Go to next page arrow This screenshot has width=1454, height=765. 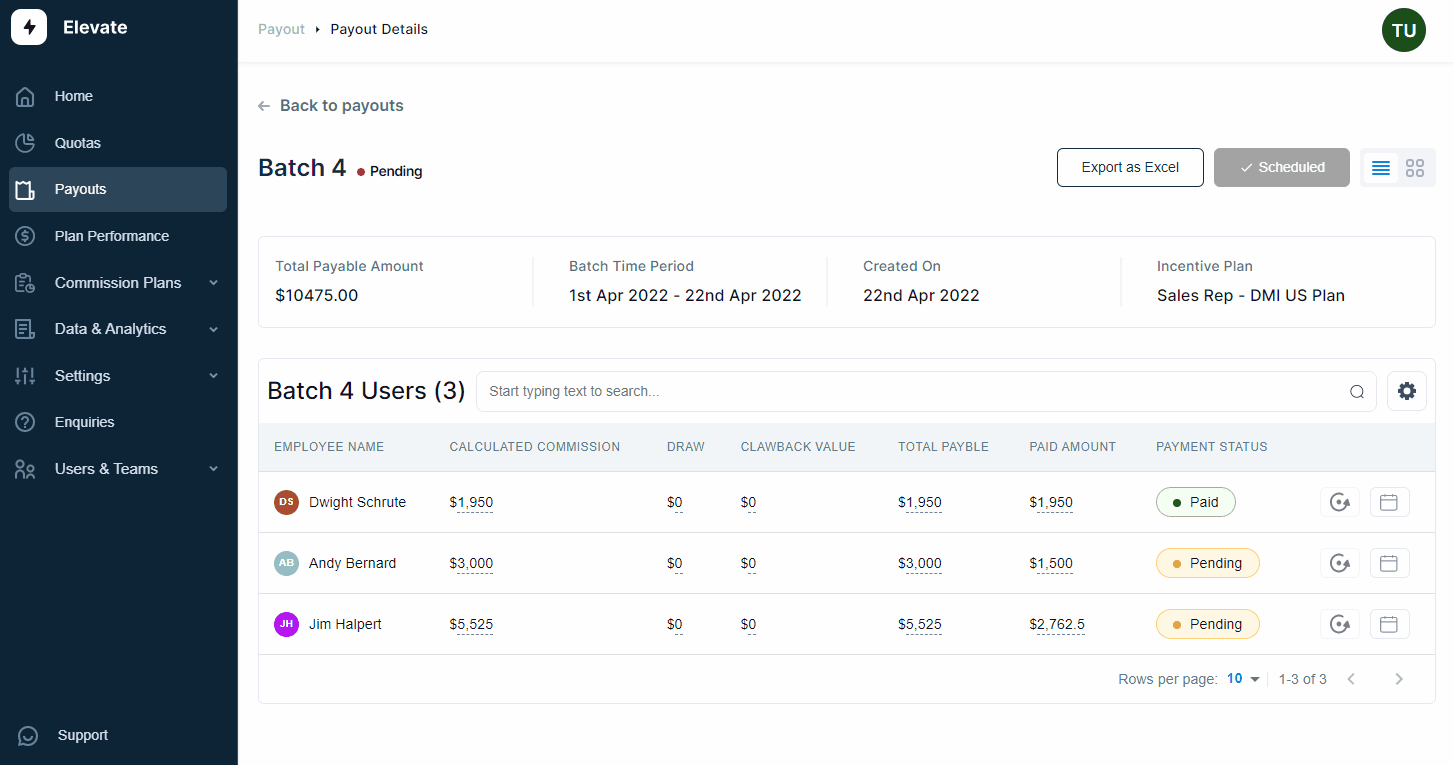[1399, 679]
